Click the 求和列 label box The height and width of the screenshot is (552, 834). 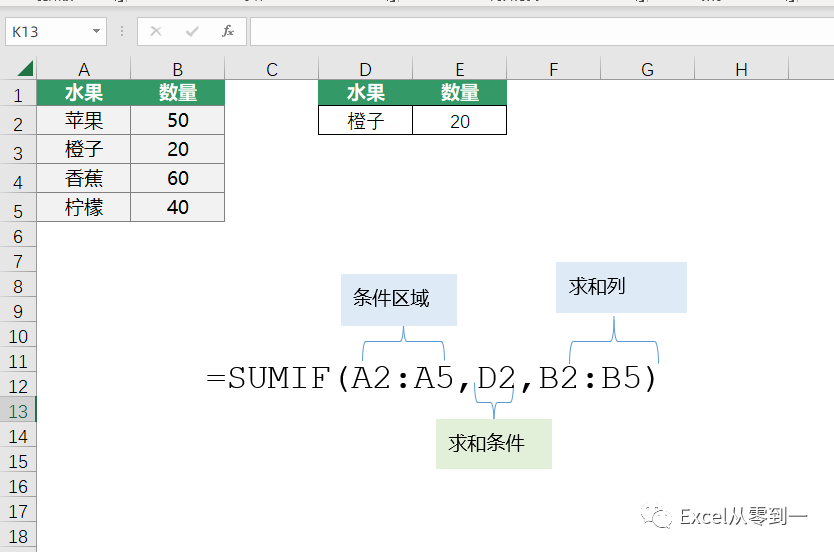click(x=621, y=287)
